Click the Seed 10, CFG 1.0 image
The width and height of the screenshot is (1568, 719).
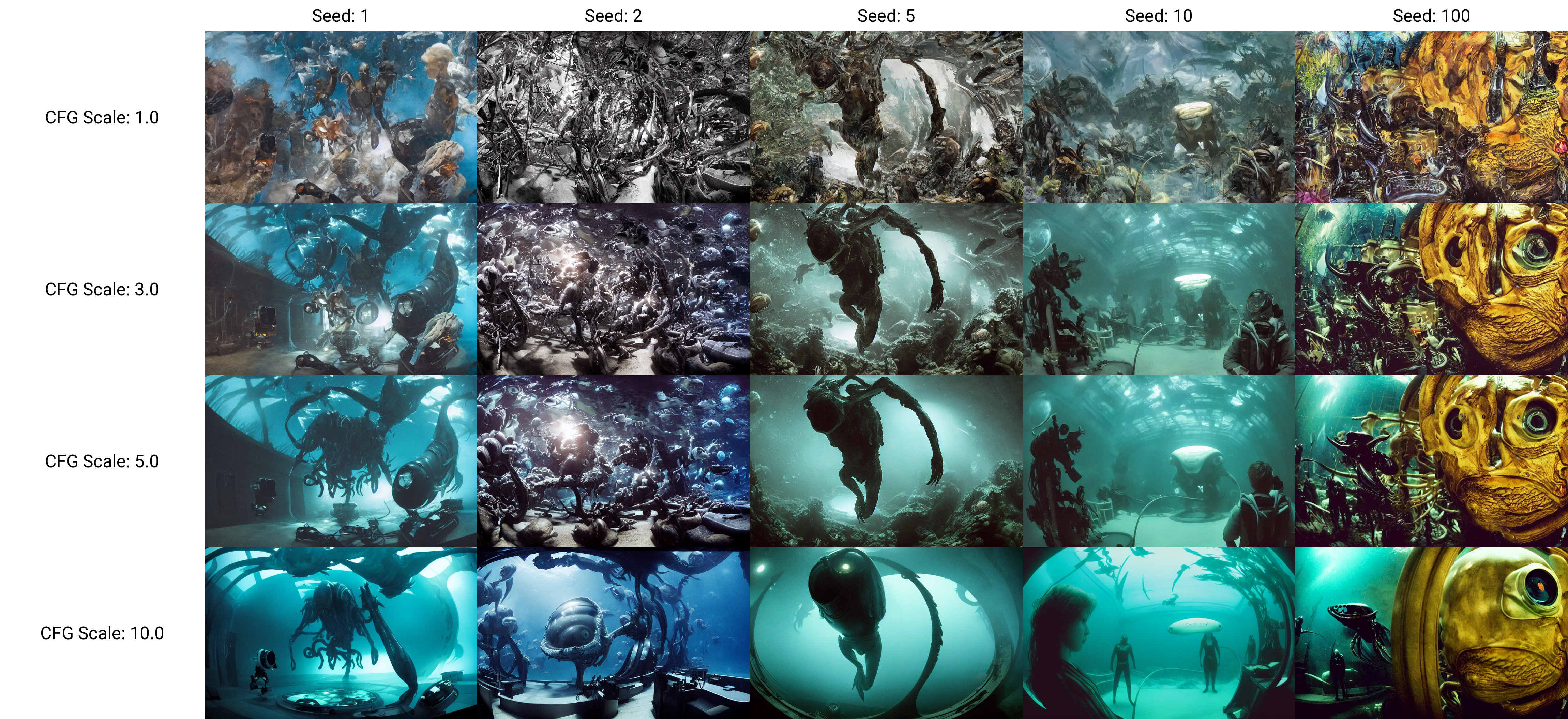1158,117
